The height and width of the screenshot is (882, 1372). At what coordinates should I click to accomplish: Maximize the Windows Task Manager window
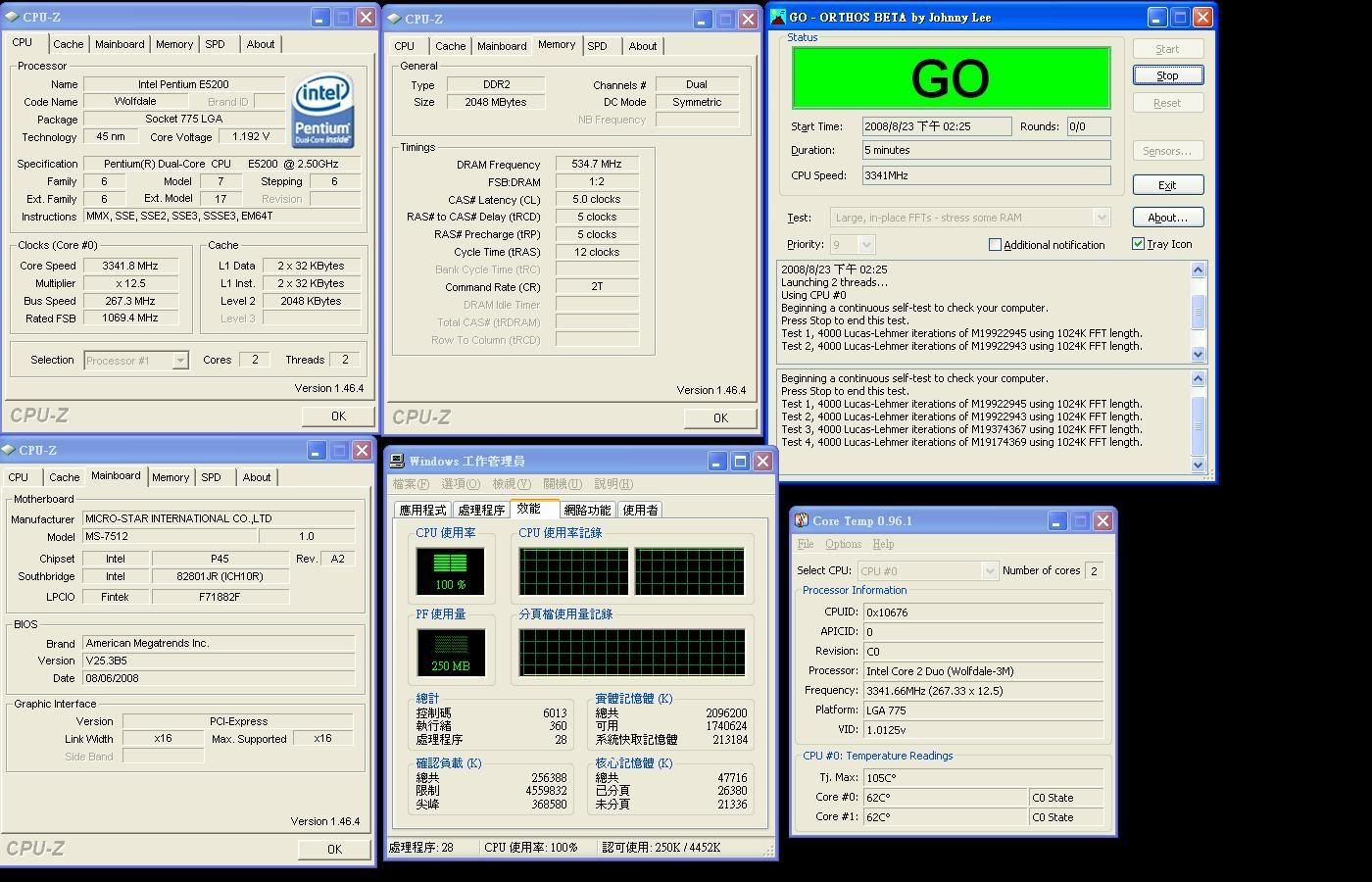[x=741, y=461]
